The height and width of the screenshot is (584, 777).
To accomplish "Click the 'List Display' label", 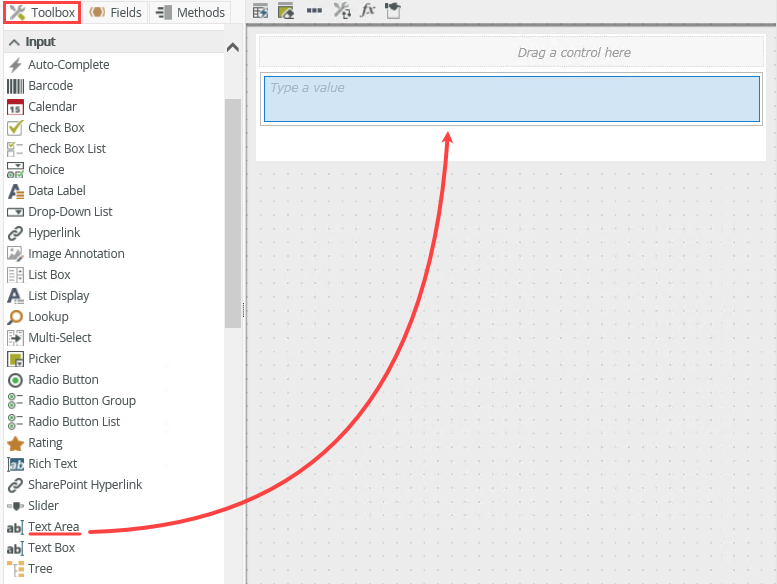I will (58, 296).
